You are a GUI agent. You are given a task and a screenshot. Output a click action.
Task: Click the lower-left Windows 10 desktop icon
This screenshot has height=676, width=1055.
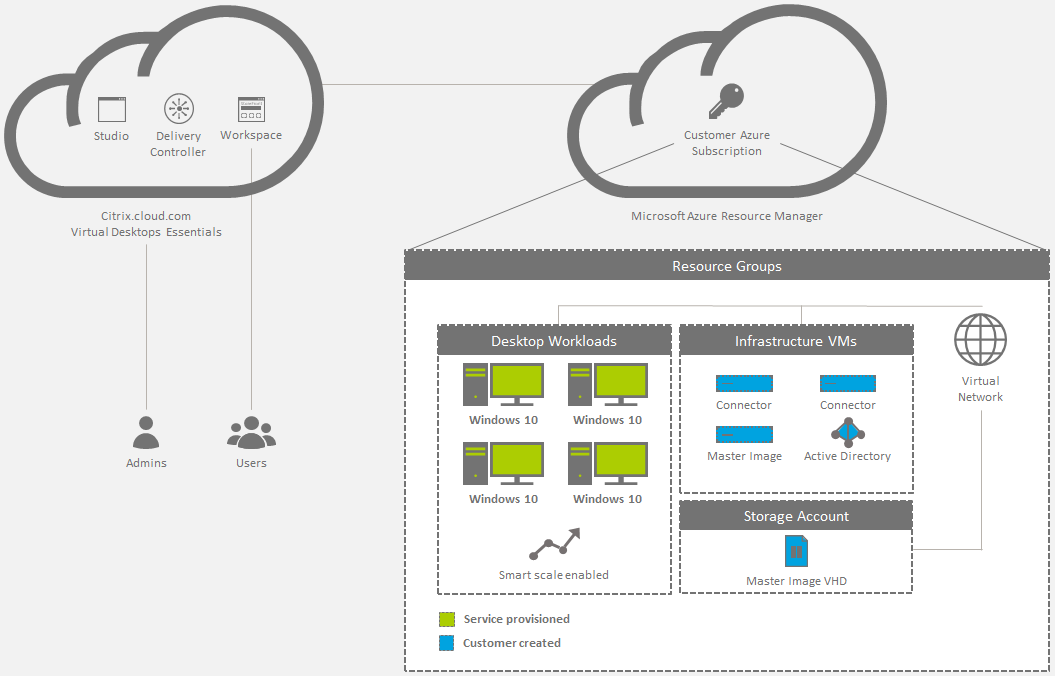(x=503, y=463)
